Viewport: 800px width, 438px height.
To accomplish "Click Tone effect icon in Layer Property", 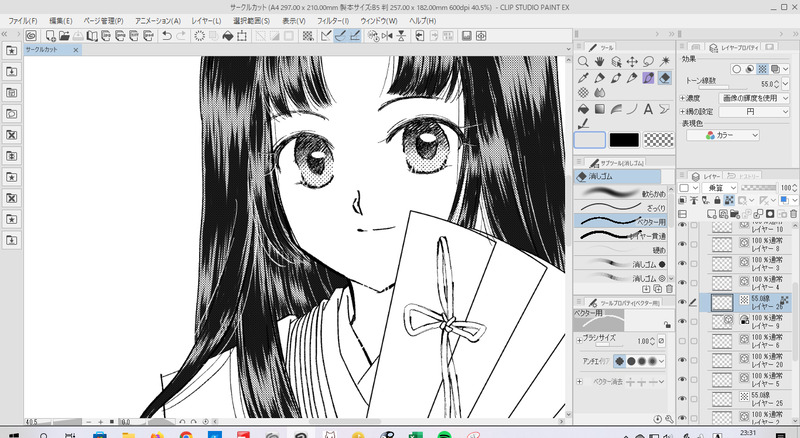I will [762, 69].
